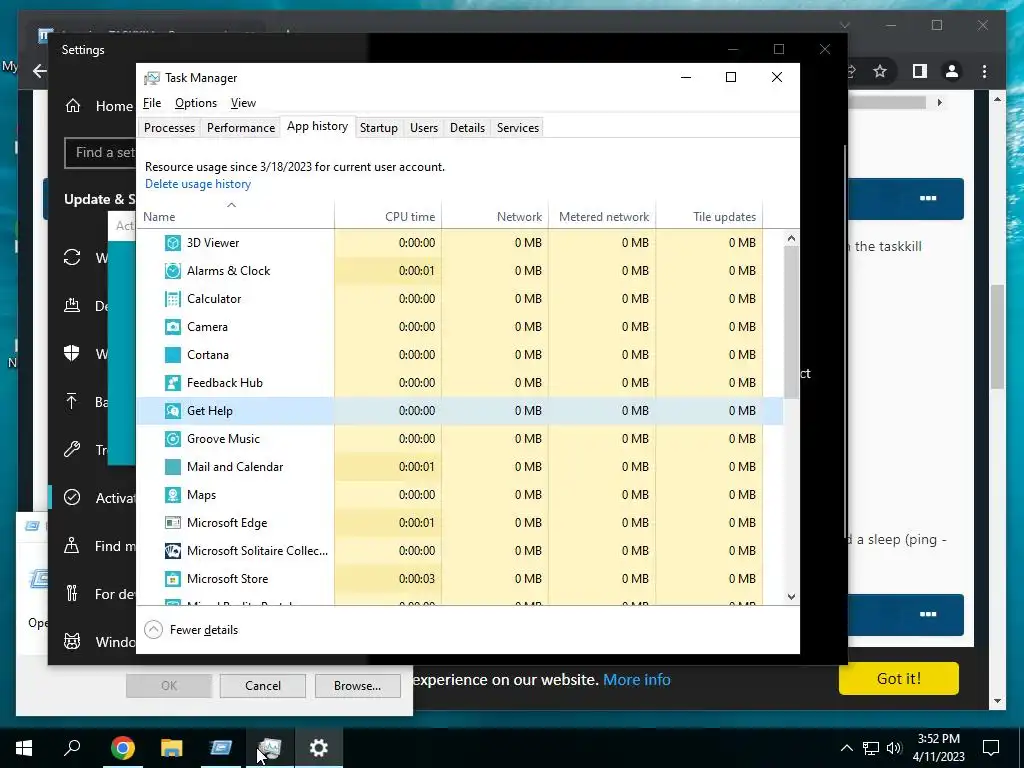
Task: Click the Alarms & Clock app icon
Action: coord(172,271)
